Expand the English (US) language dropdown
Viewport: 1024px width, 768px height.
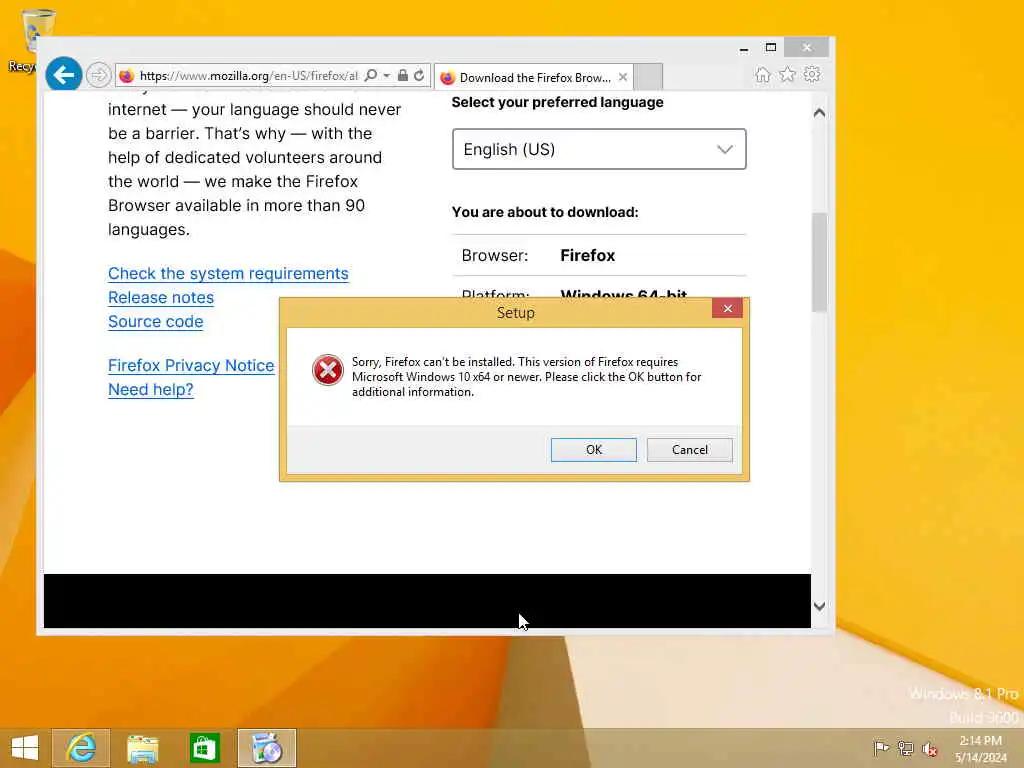tap(599, 150)
